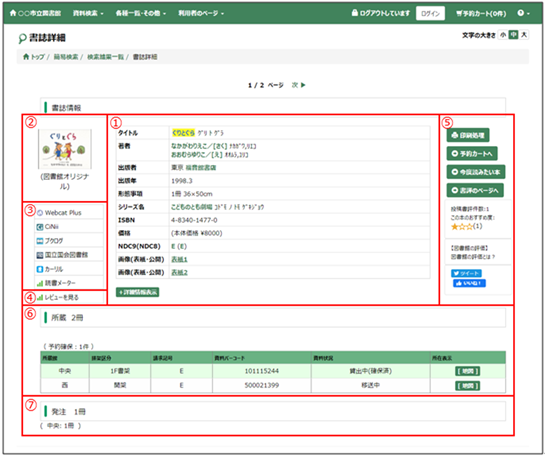Set text size to 大

[x=523, y=35]
